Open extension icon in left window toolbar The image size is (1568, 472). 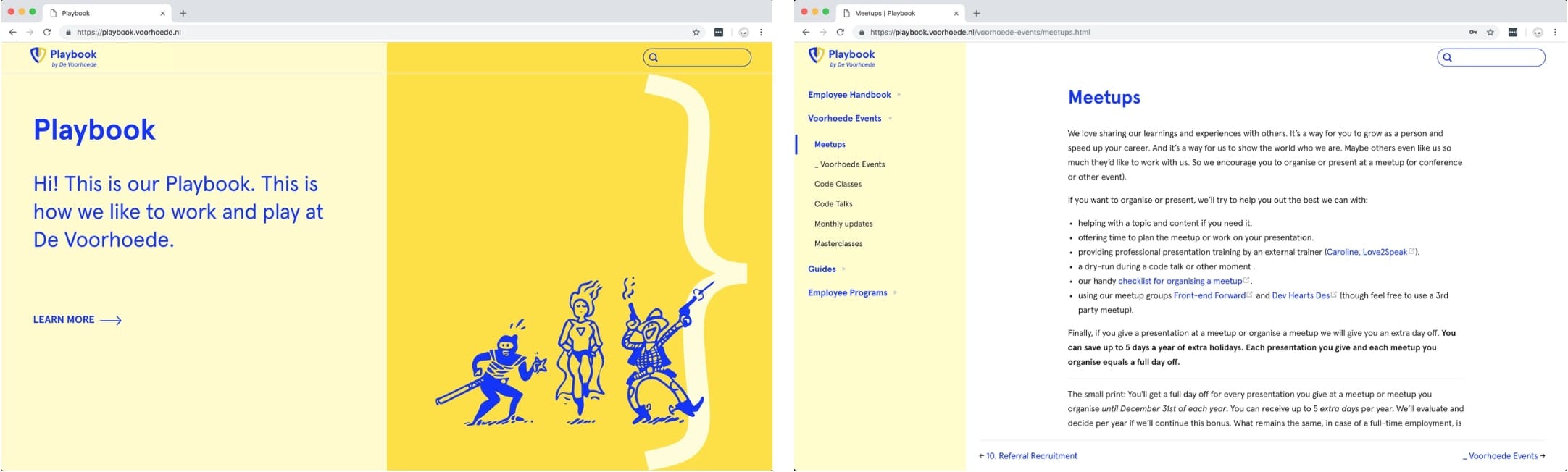(x=719, y=32)
